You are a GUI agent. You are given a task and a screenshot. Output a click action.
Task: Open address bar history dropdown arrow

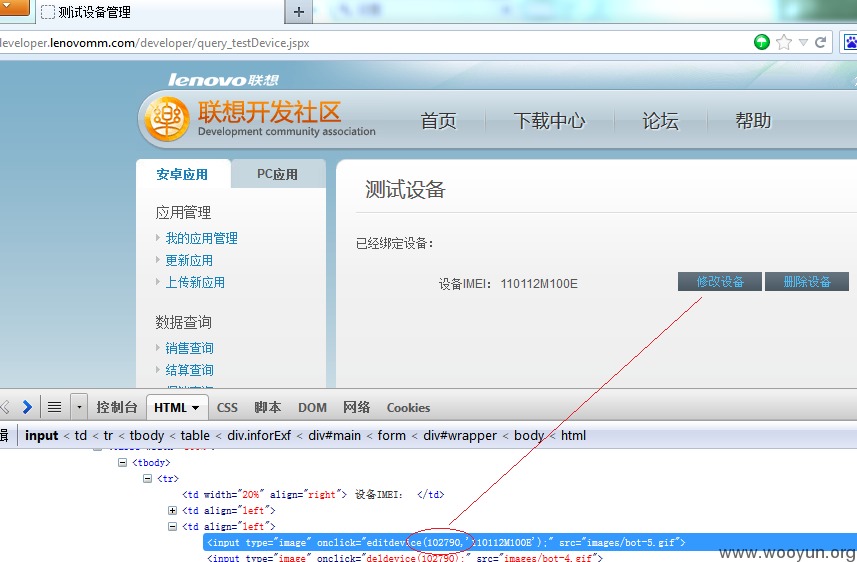[x=803, y=42]
